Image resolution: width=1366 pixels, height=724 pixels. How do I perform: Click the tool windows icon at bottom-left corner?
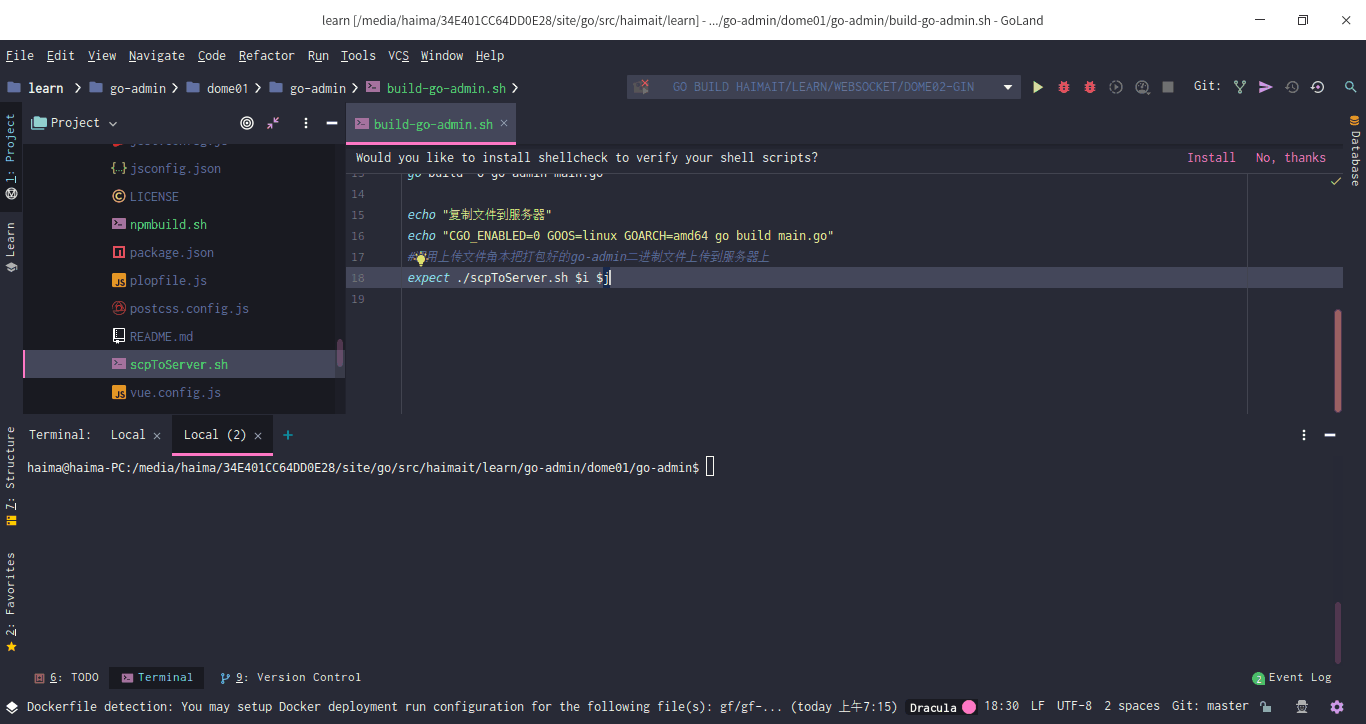(x=11, y=707)
